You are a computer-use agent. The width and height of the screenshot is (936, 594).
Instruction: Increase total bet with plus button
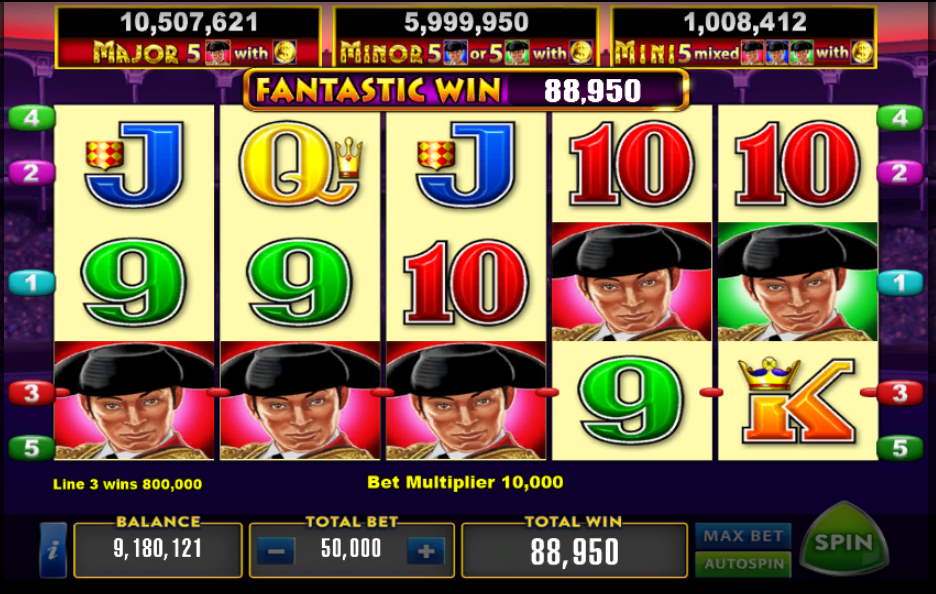(426, 551)
